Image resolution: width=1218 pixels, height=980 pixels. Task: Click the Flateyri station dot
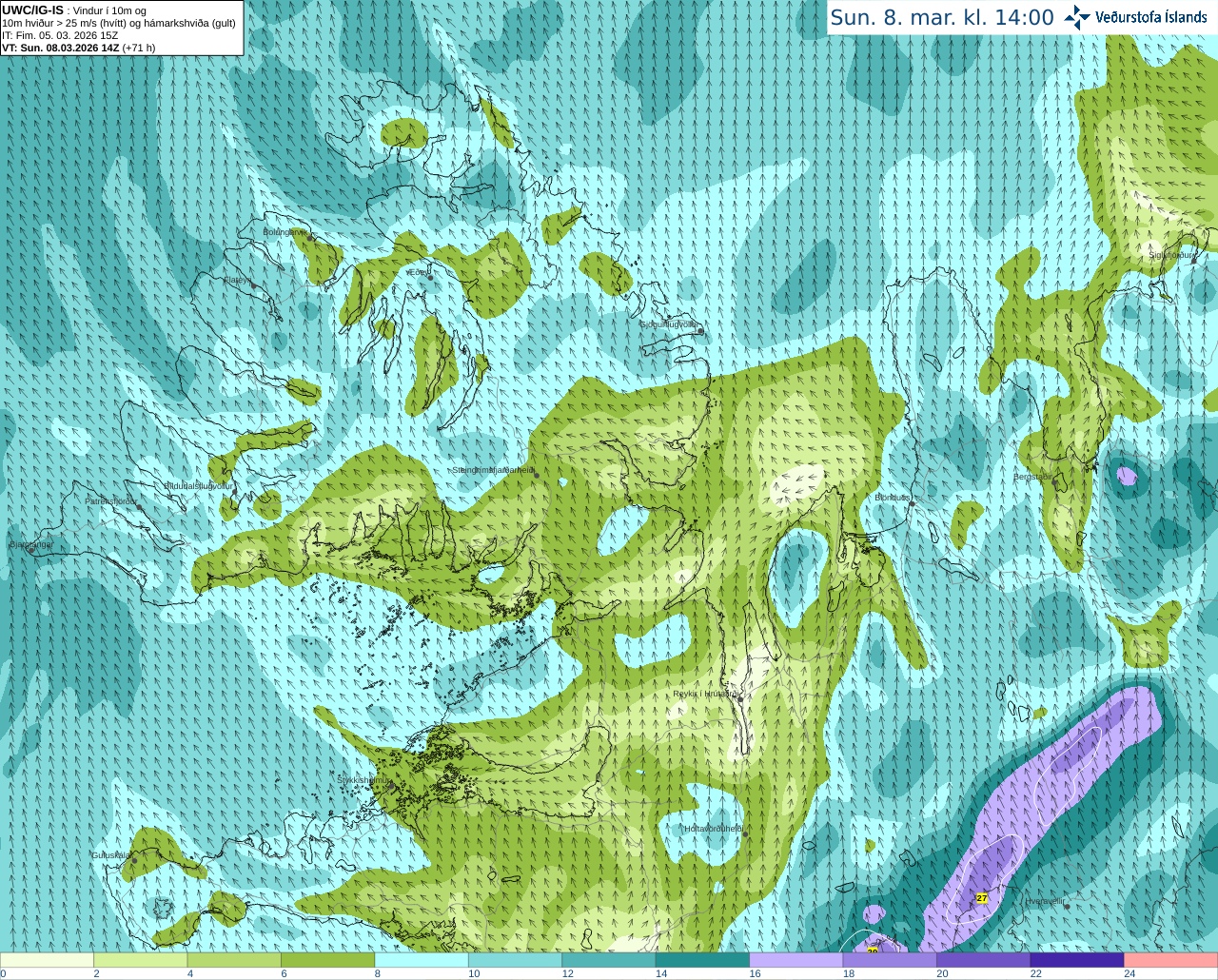pos(252,285)
